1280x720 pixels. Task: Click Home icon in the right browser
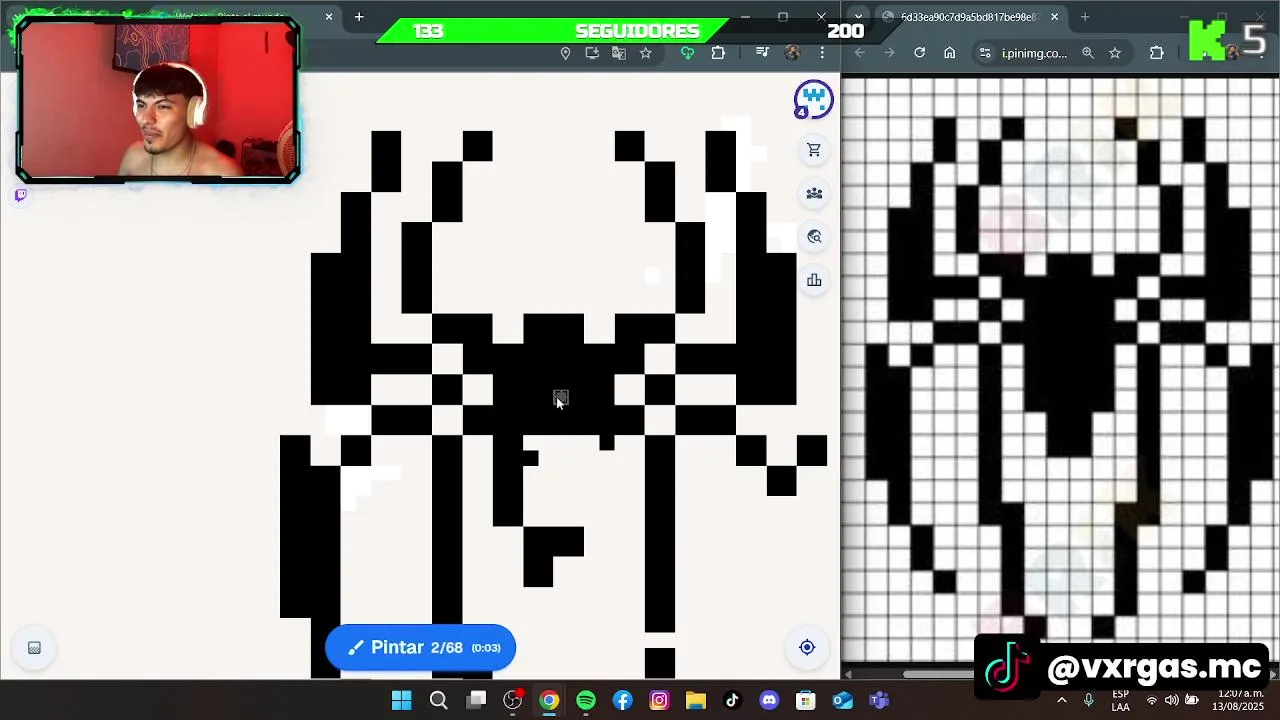point(950,53)
